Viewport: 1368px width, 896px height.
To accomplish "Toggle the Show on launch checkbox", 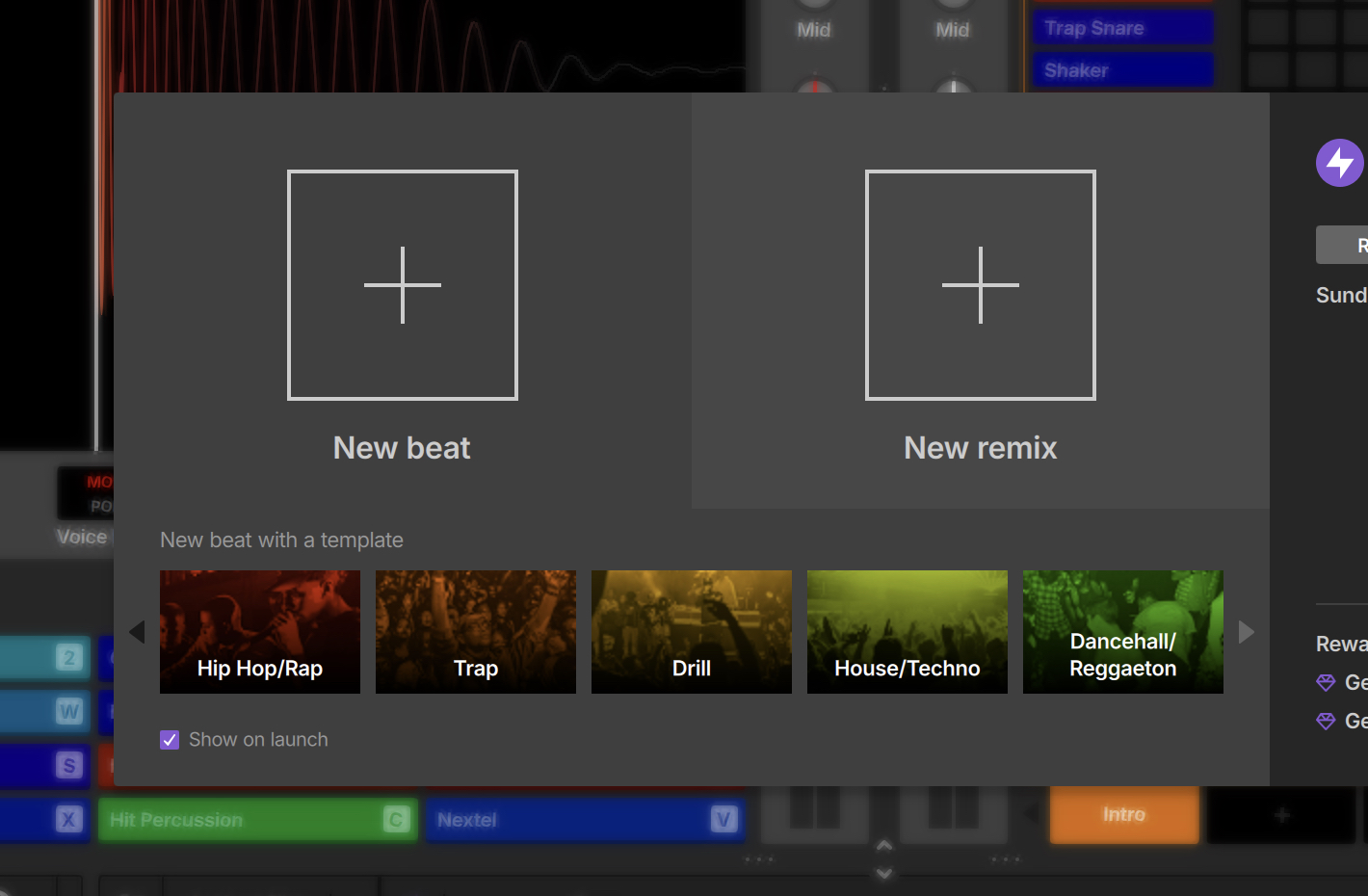I will pyautogui.click(x=170, y=740).
